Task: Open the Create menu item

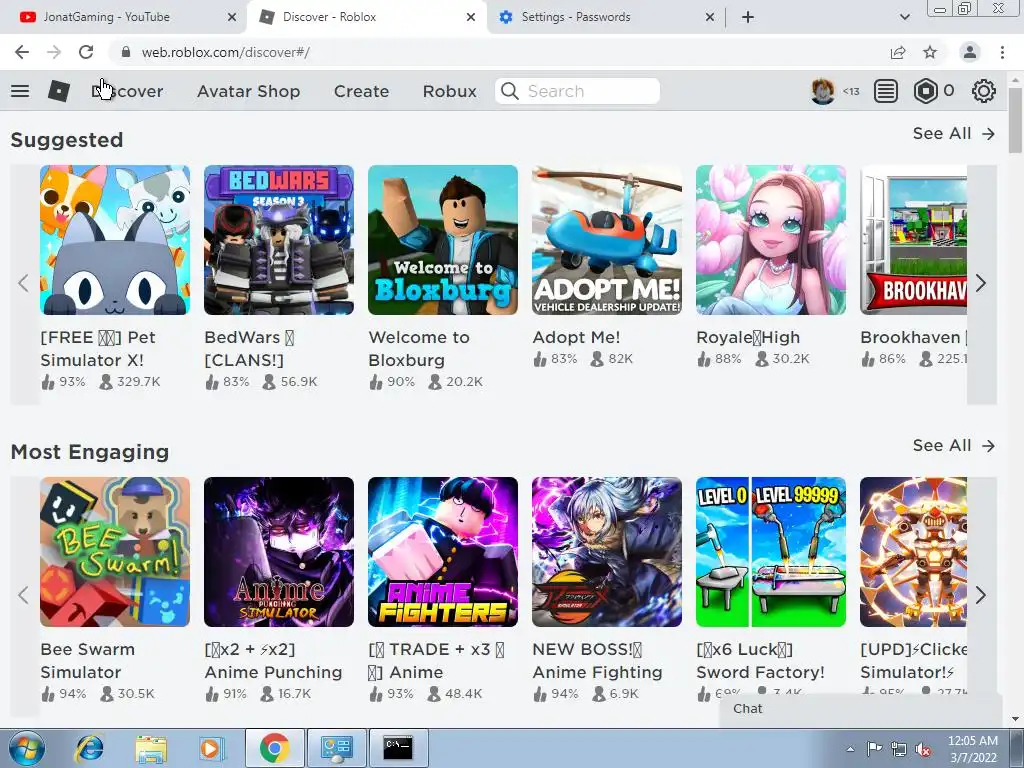Action: 361,91
